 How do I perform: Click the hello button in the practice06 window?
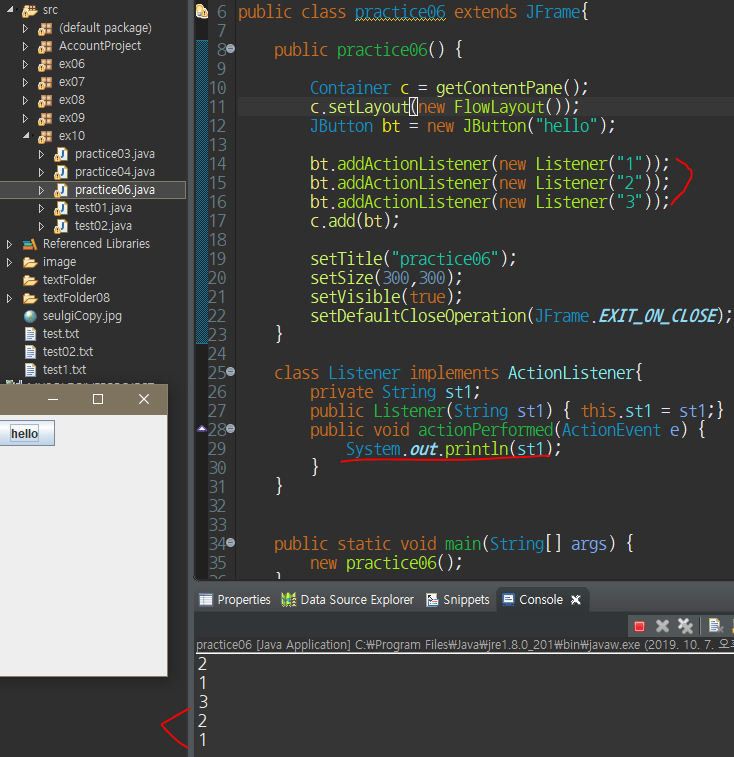25,434
